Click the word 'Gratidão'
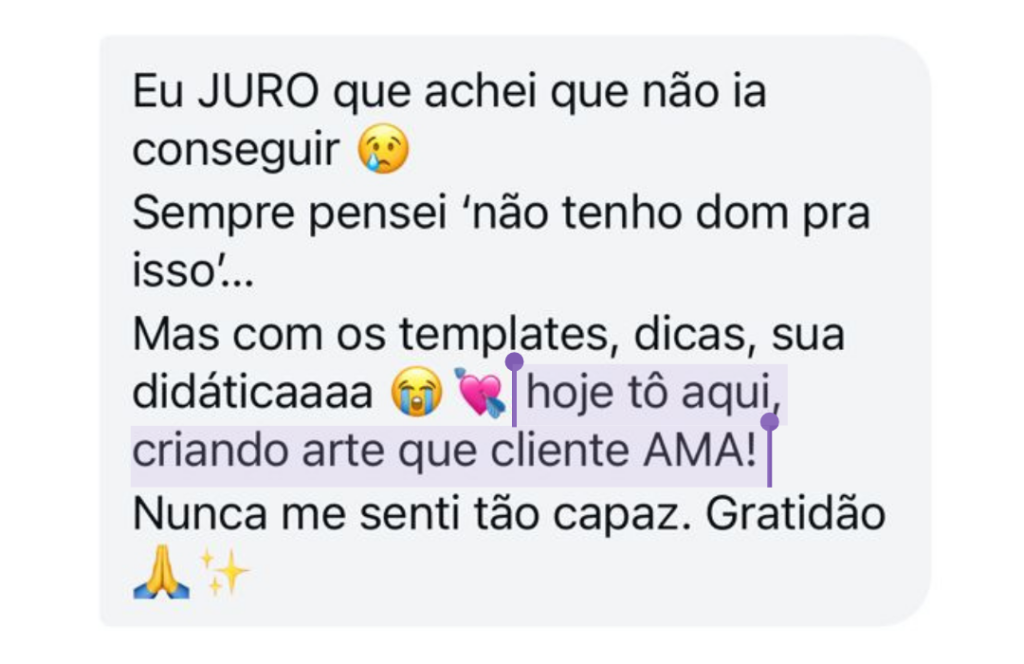This screenshot has height=664, width=1024. click(x=795, y=513)
